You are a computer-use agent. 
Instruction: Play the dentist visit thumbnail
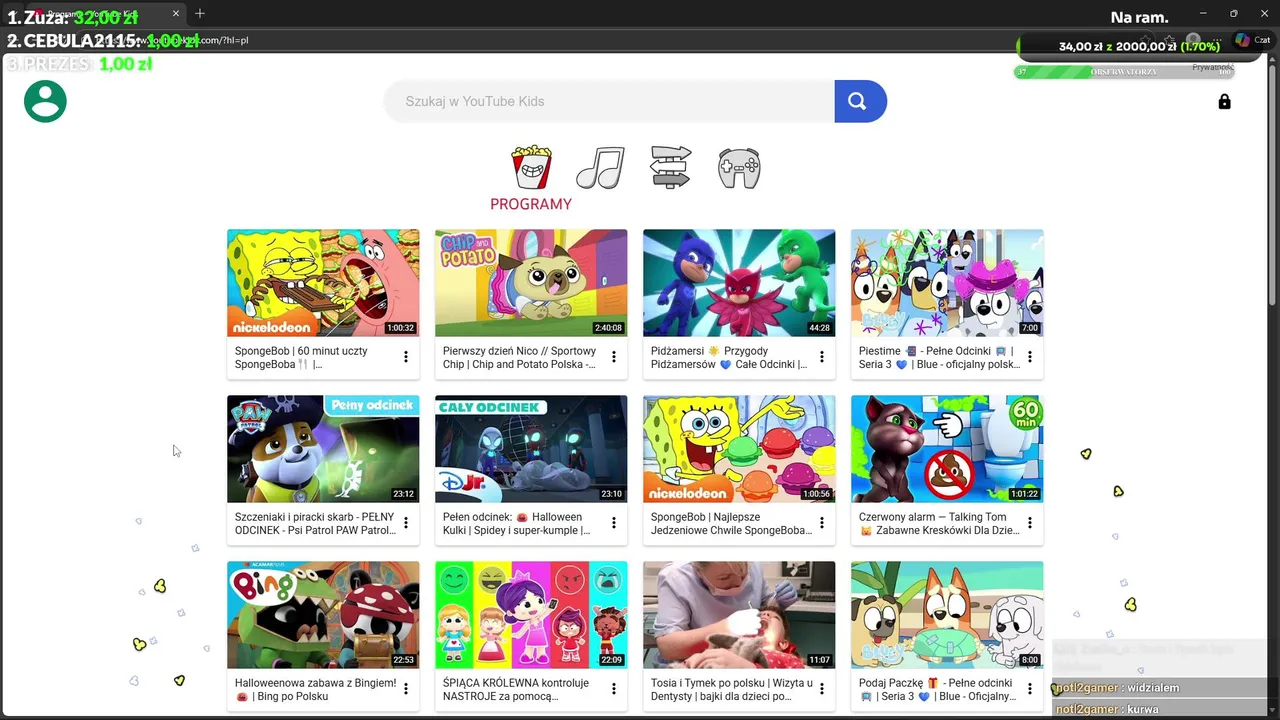coord(739,615)
